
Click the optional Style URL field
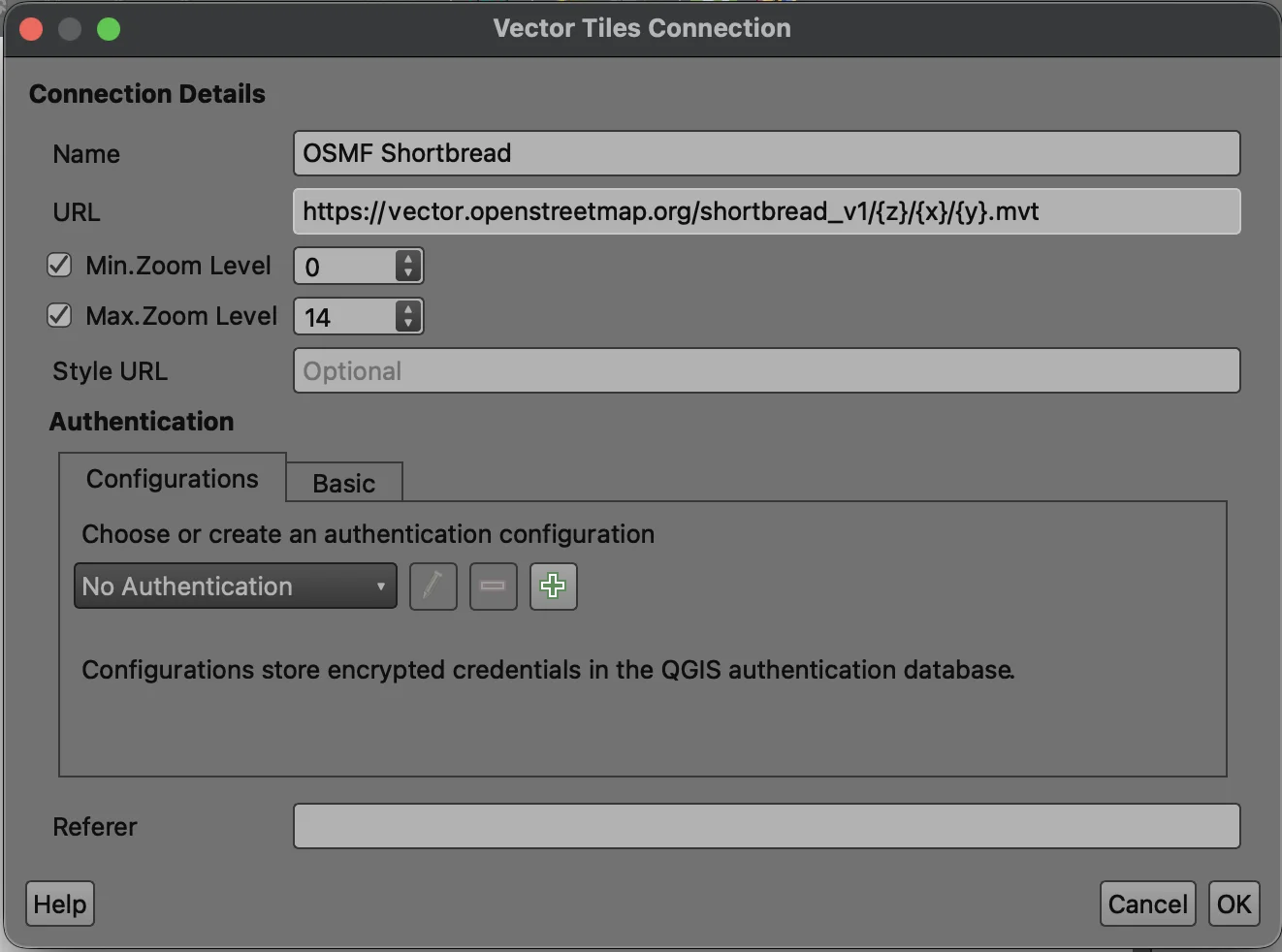point(766,370)
